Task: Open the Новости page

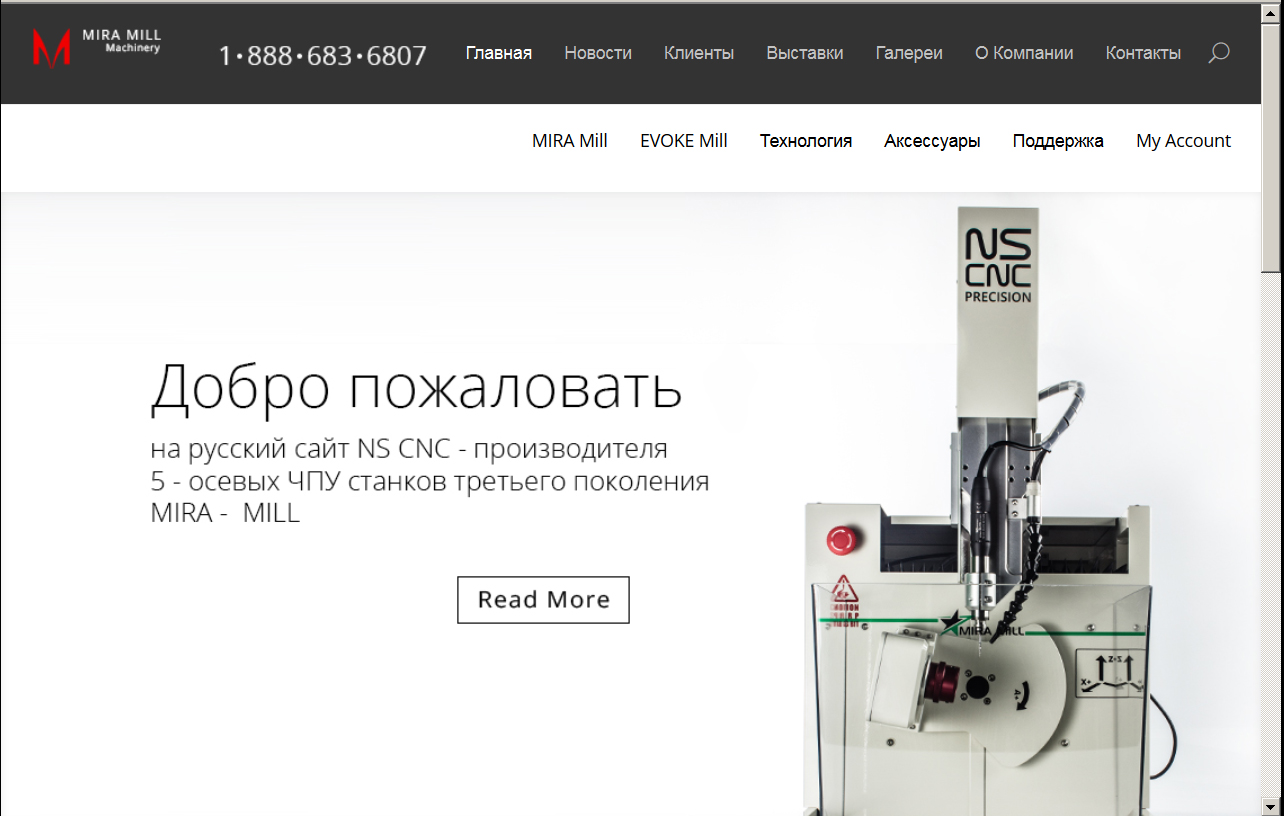Action: 598,53
